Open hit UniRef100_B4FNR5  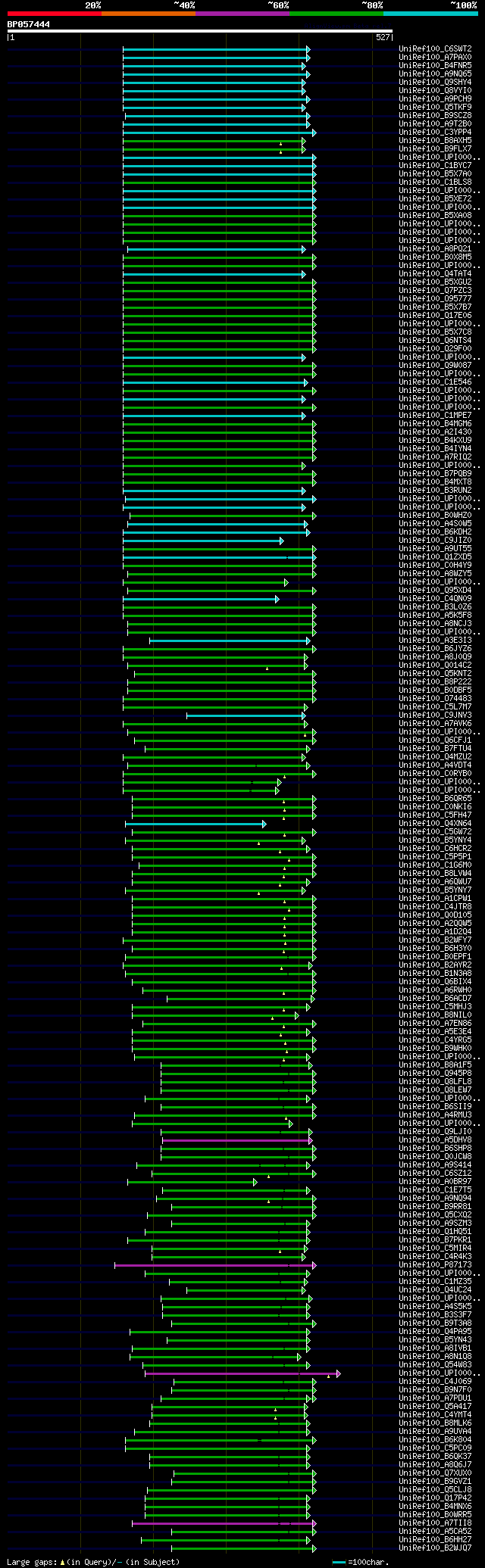click(x=435, y=66)
